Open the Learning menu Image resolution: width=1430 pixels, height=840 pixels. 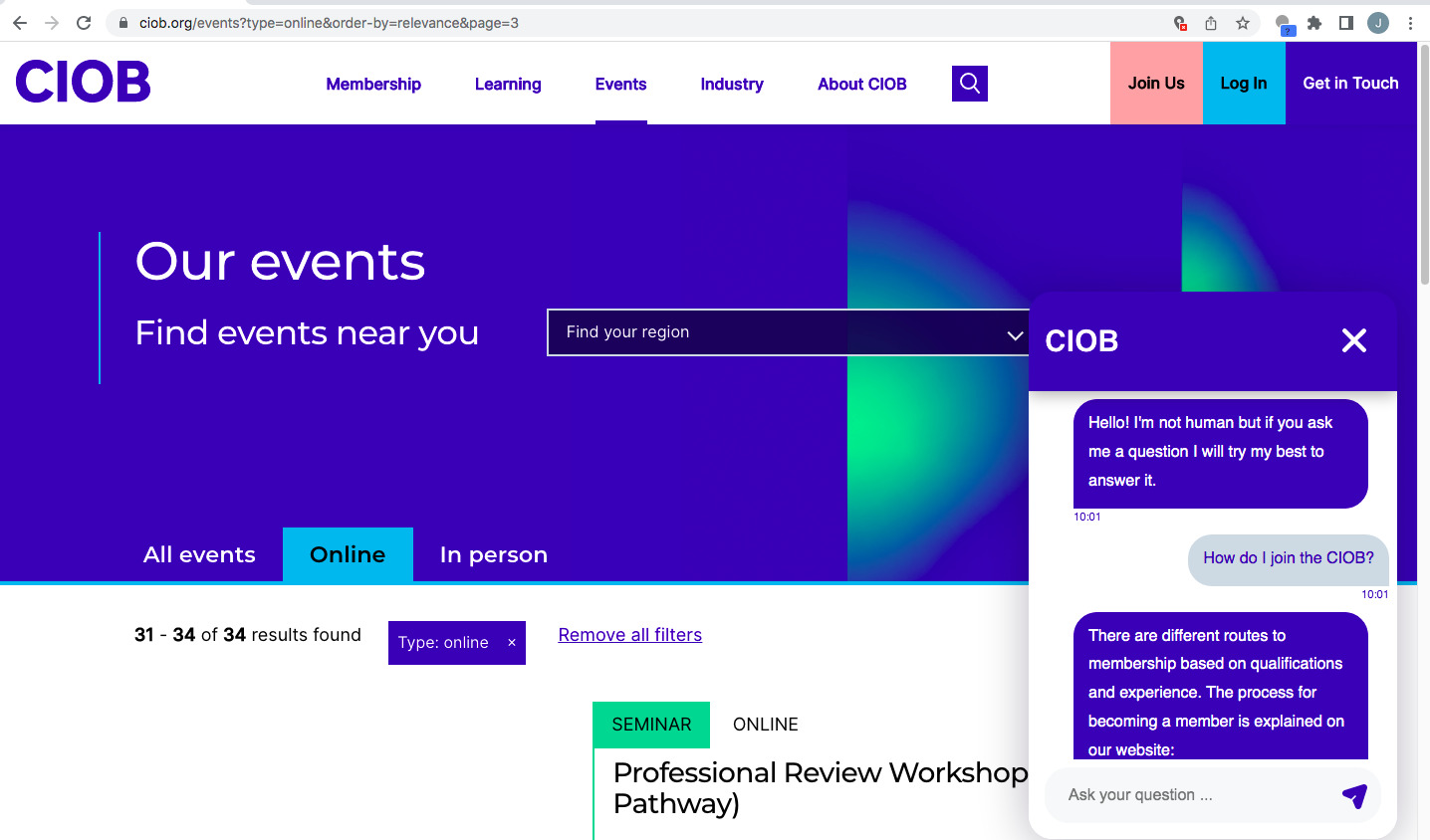click(x=508, y=84)
